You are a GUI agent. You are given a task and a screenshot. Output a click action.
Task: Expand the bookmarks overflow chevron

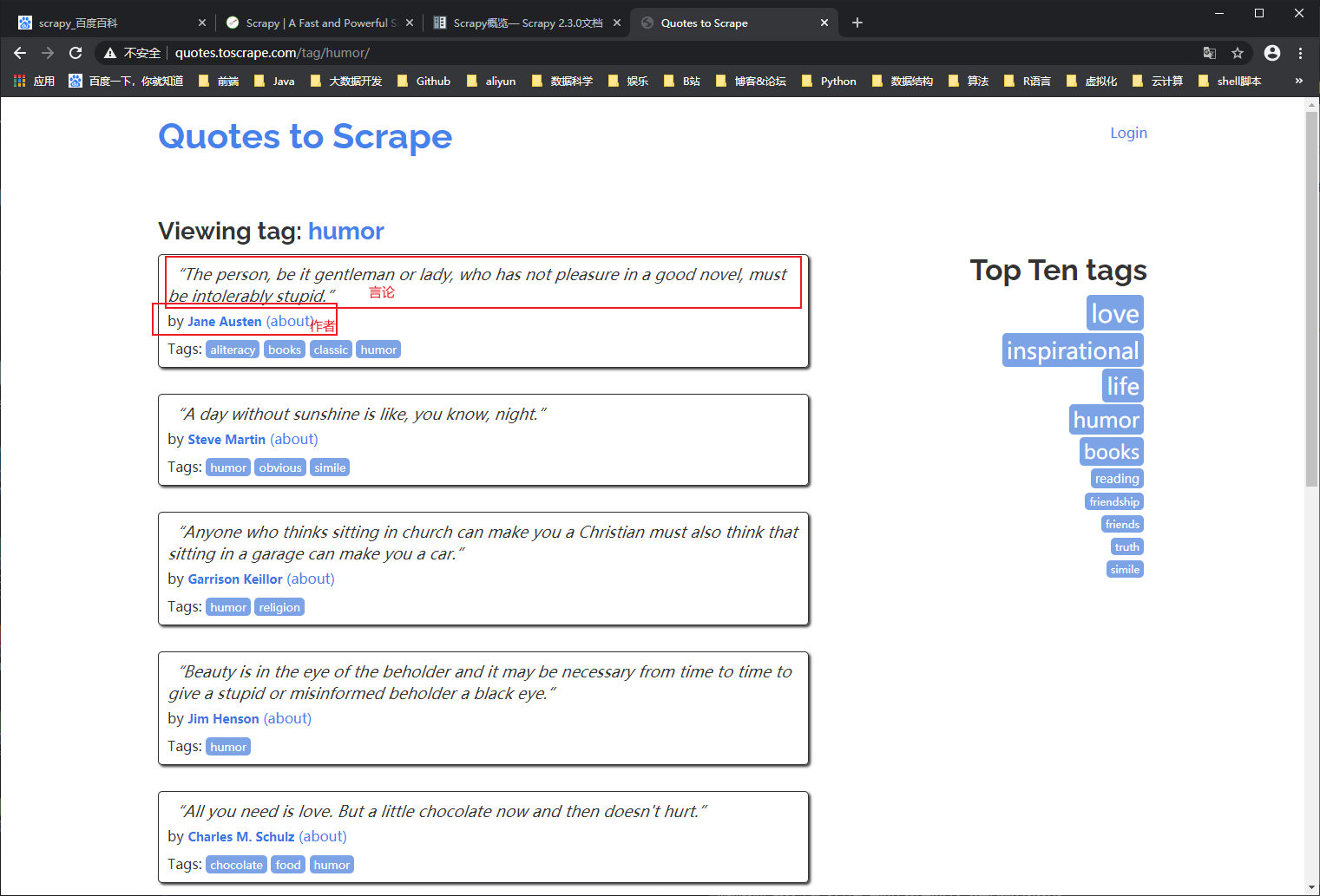(x=1298, y=81)
